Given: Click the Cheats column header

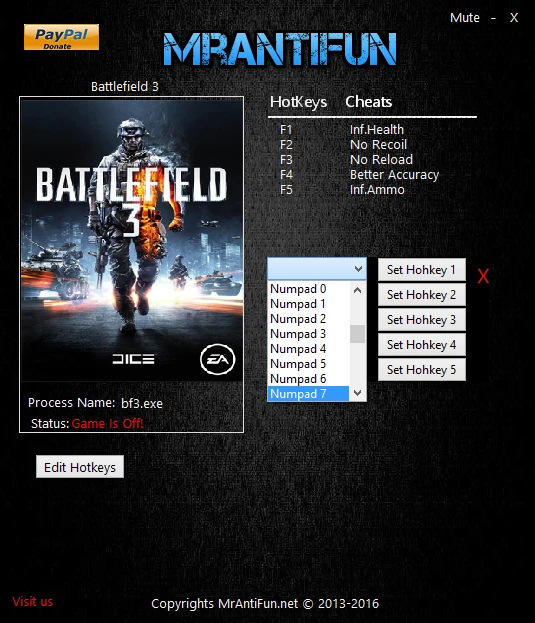Looking at the screenshot, I should [x=368, y=102].
